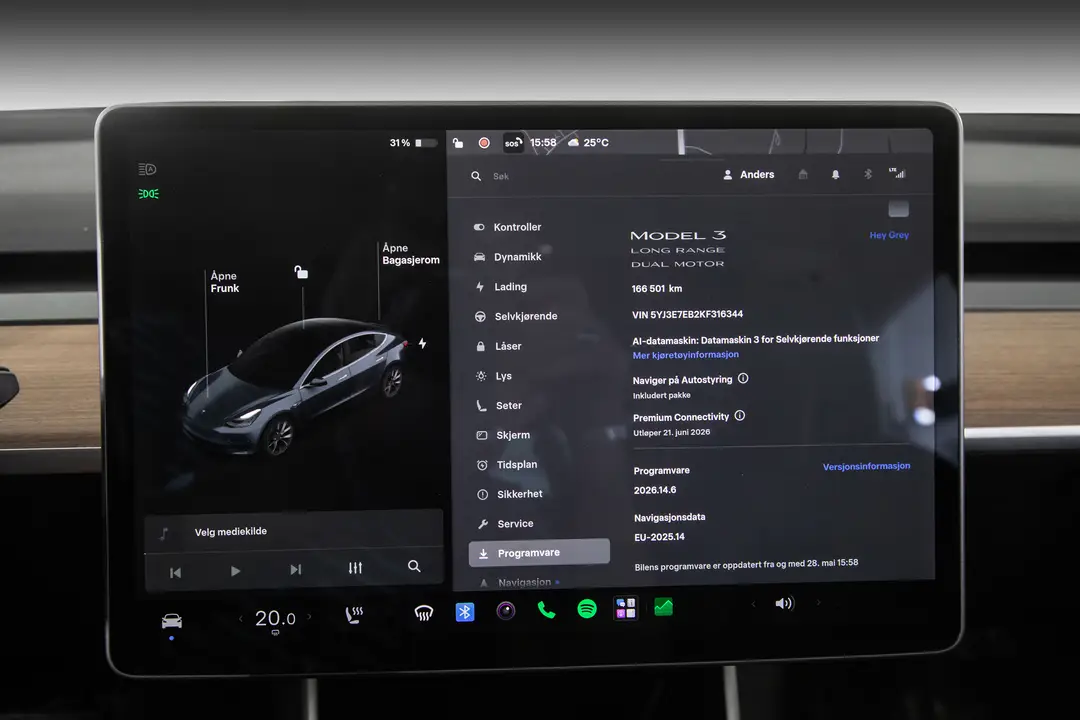
Task: Open the Kontroller menu
Action: 508,227
